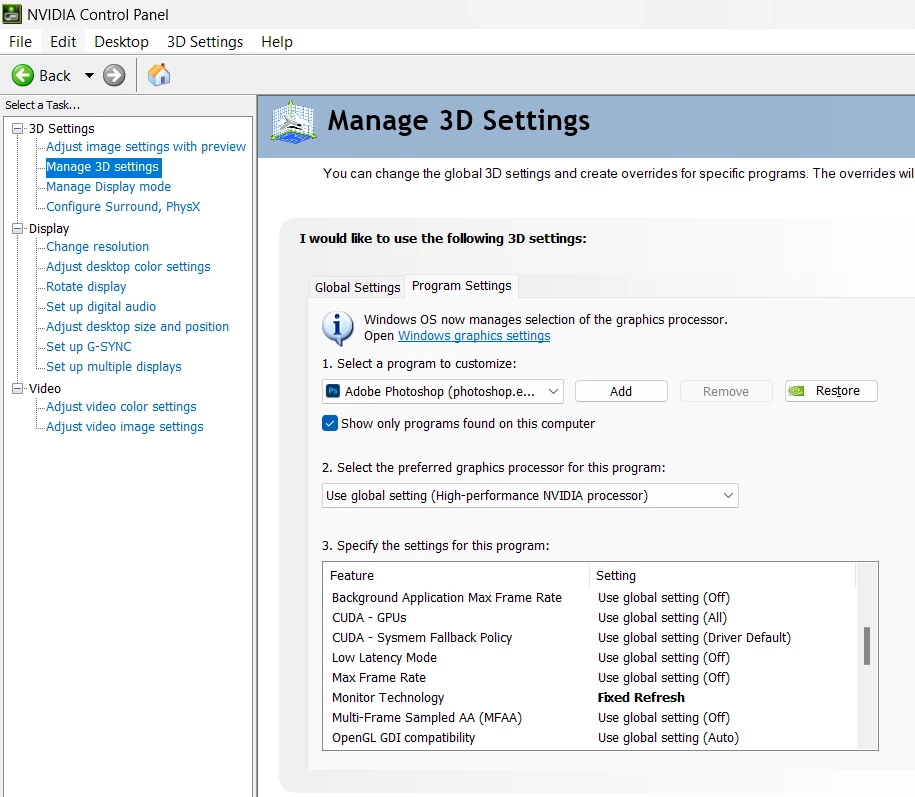
Task: Go to the Home icon in toolbar
Action: coord(159,75)
